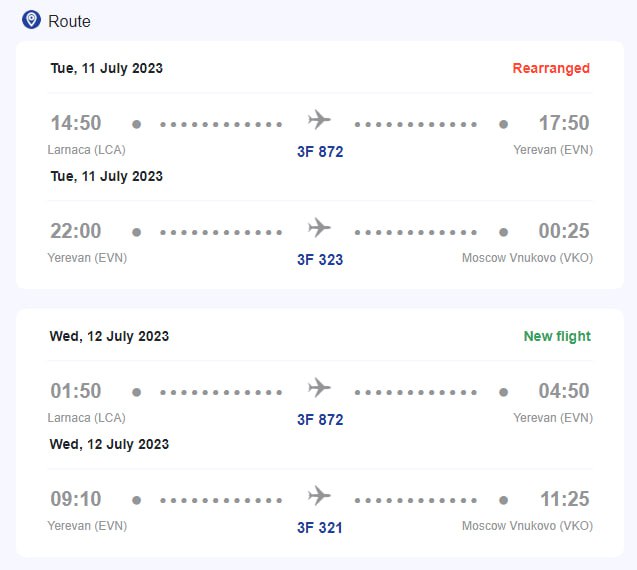Click the 01:50 departure time from Larnaca
This screenshot has width=637, height=570.
(x=76, y=391)
